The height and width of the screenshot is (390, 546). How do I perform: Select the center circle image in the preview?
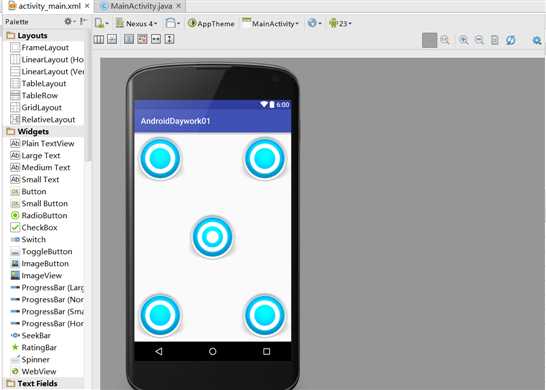coord(212,237)
